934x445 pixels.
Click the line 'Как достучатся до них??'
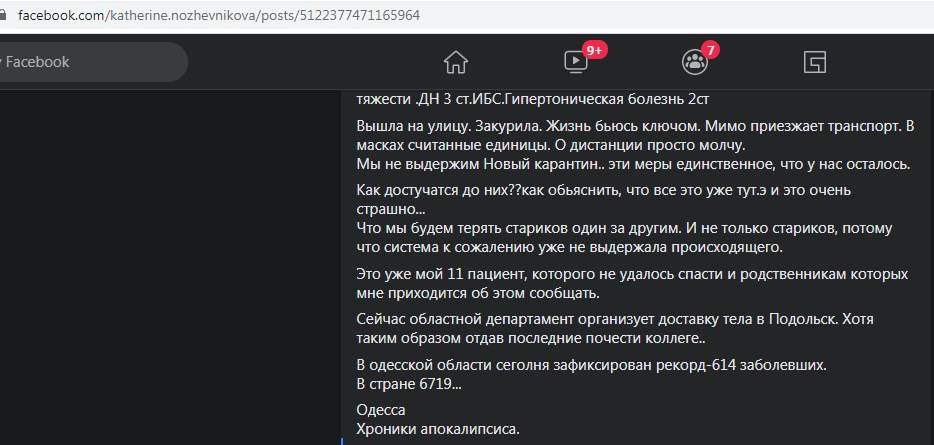coord(604,191)
